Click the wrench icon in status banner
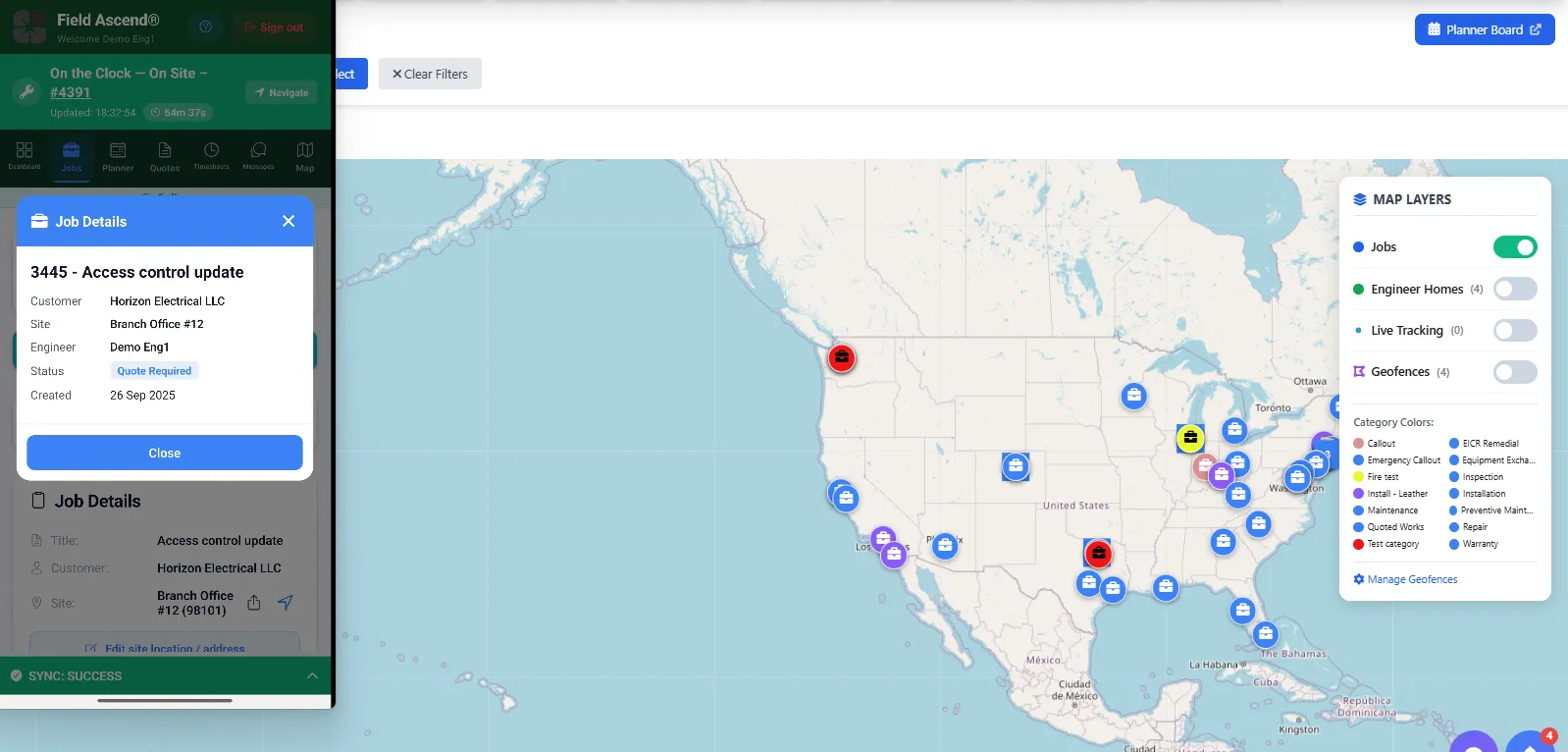Screen dimensions: 1568x752 26,92
